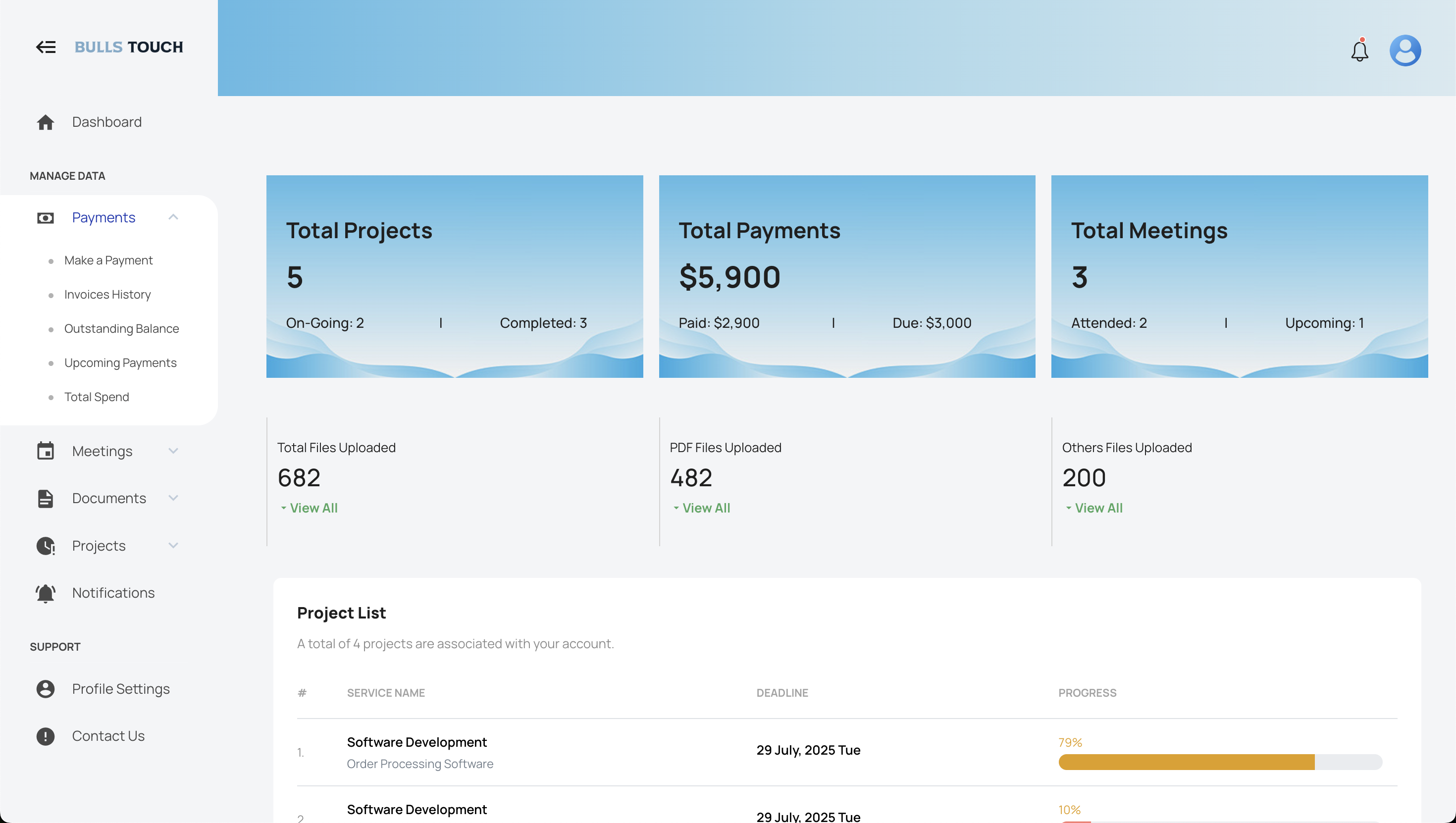Click the Projects clock icon
Viewport: 1456px width, 823px height.
click(45, 546)
